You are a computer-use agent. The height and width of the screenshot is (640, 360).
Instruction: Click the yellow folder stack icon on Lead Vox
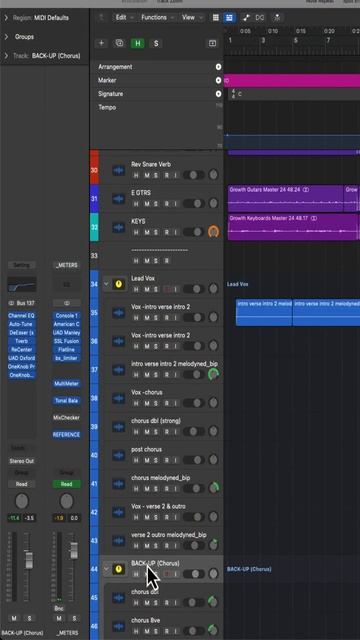pyautogui.click(x=119, y=284)
